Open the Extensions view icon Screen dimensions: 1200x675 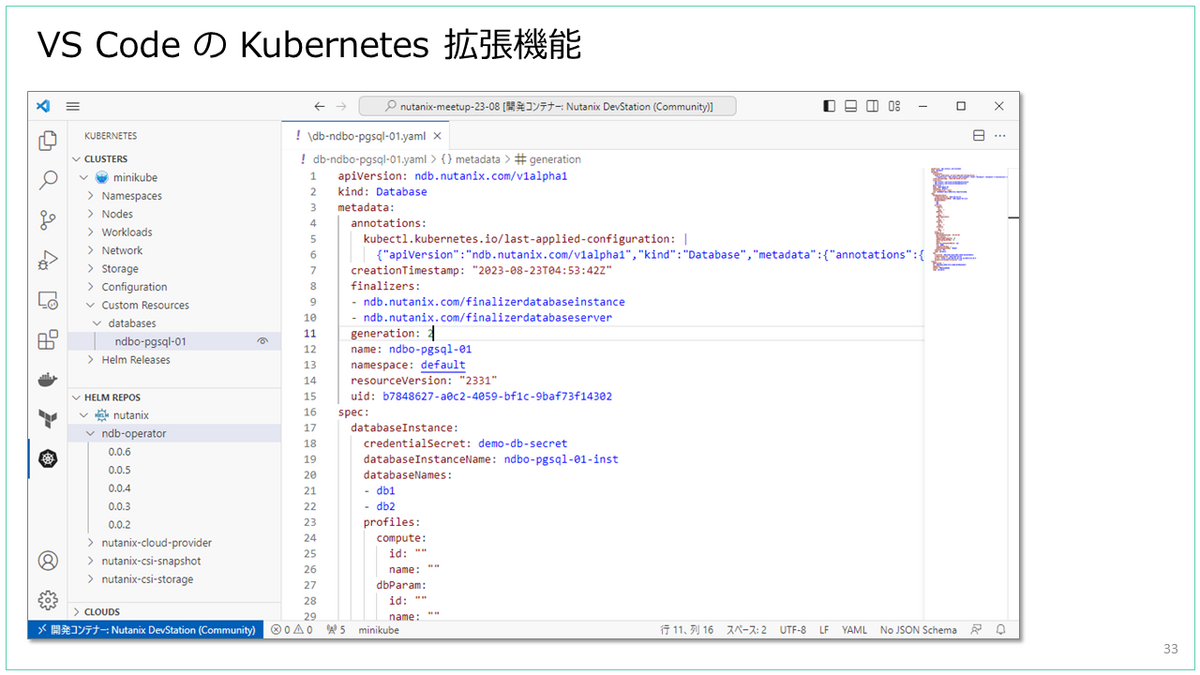pyautogui.click(x=47, y=340)
